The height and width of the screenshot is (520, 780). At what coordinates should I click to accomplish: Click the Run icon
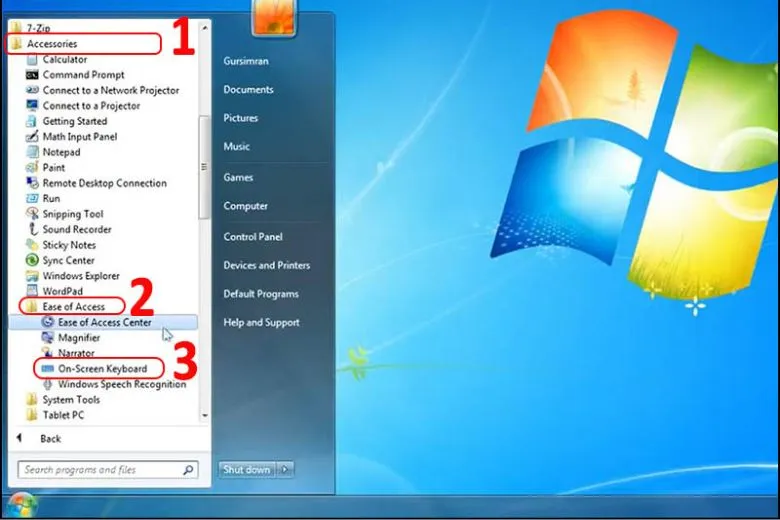(32, 198)
